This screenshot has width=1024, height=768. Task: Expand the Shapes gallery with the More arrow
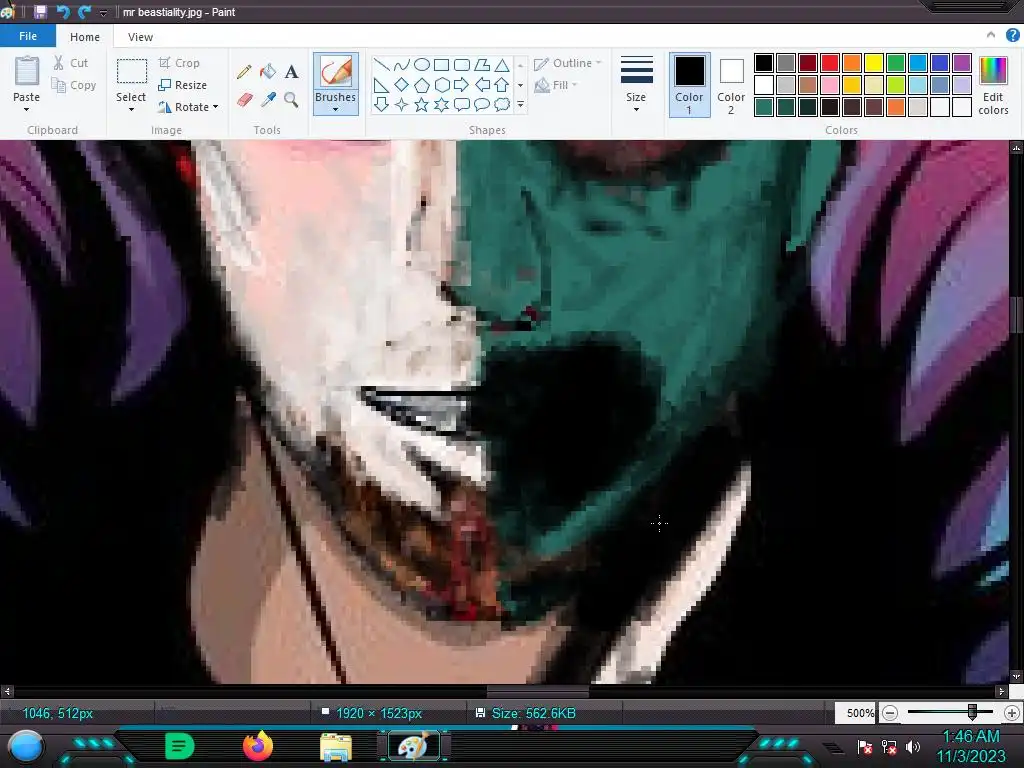click(x=520, y=104)
